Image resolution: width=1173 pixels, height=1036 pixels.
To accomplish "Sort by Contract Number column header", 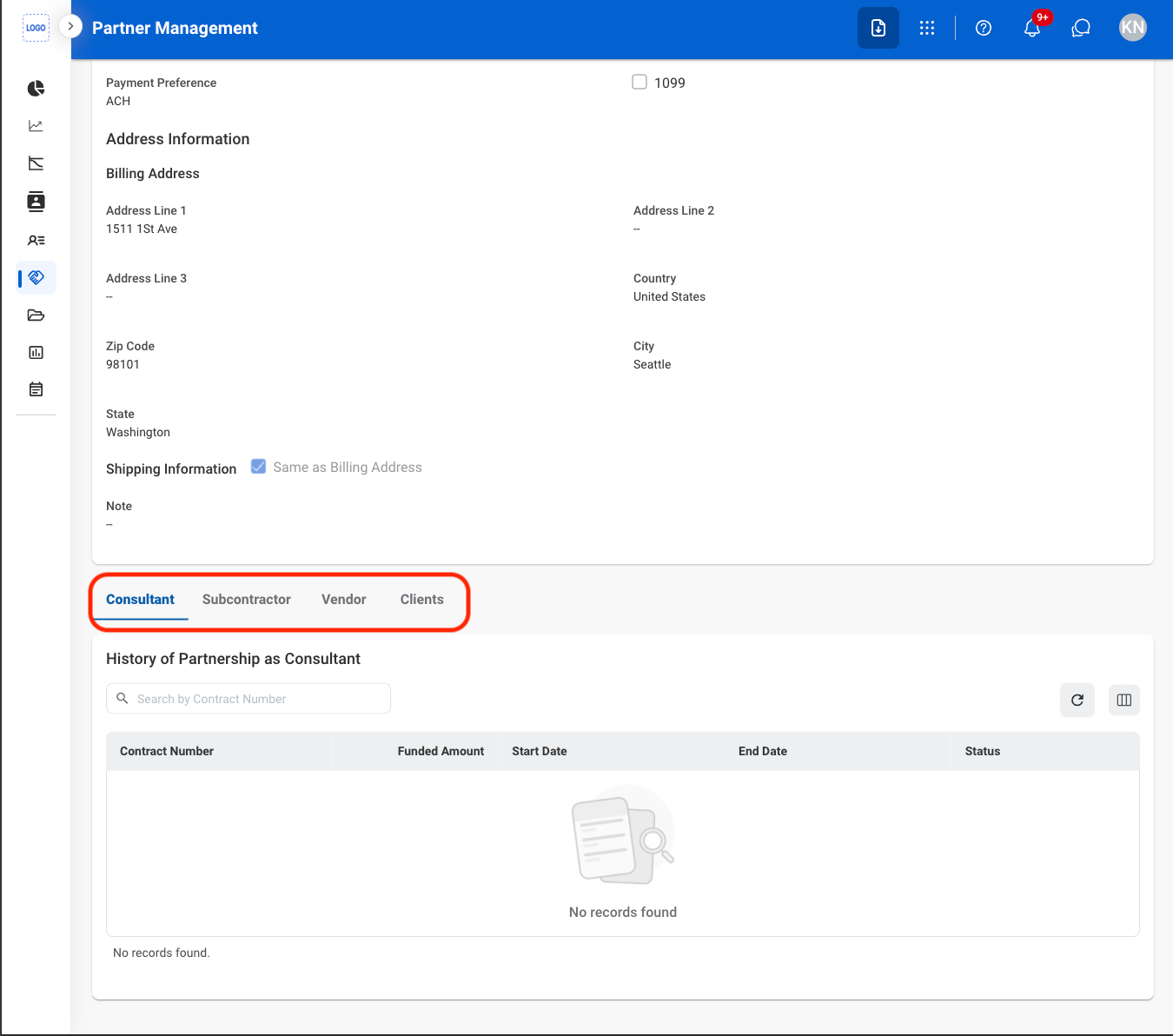I will click(167, 751).
